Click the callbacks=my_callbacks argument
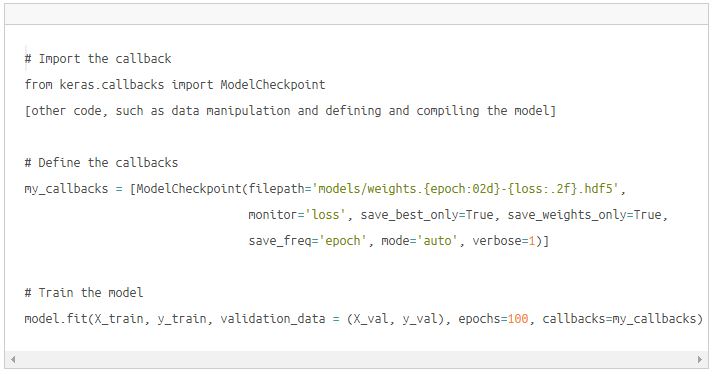The image size is (715, 376). point(619,319)
